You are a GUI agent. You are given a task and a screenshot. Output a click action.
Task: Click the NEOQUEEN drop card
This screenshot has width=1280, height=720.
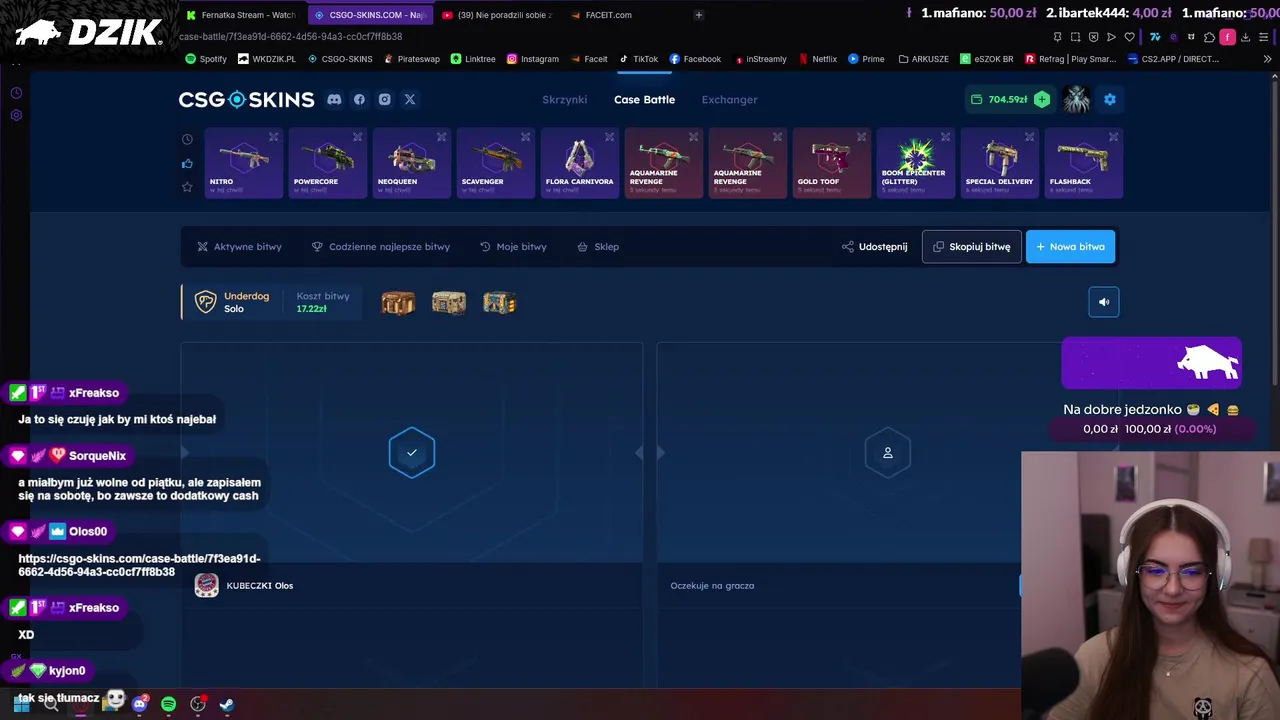pos(411,163)
